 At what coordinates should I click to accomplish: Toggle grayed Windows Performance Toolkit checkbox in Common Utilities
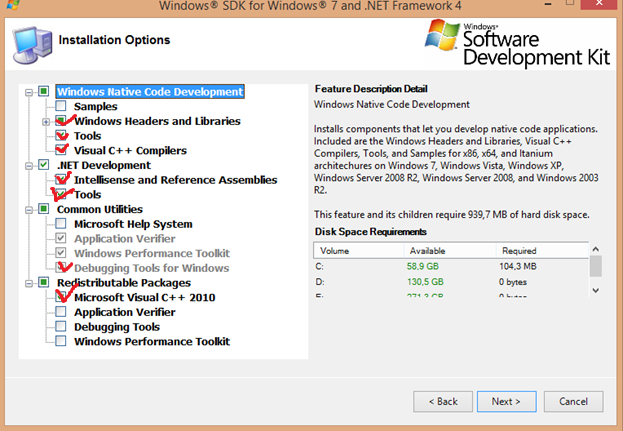click(61, 253)
